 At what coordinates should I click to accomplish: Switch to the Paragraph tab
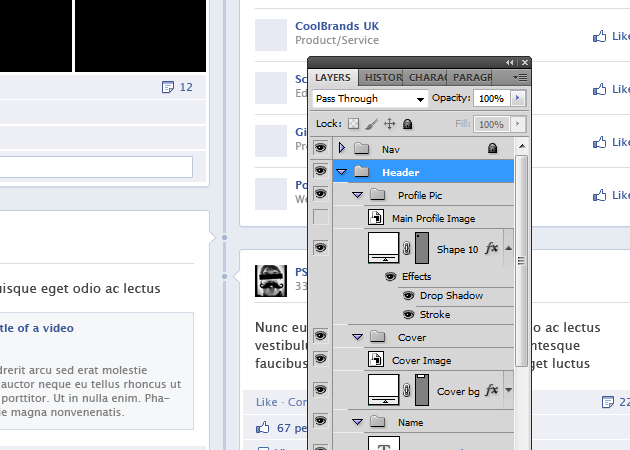point(472,77)
